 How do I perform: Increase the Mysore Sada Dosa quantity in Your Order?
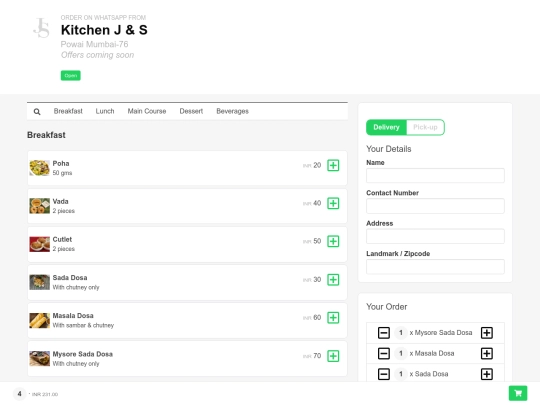tap(487, 333)
